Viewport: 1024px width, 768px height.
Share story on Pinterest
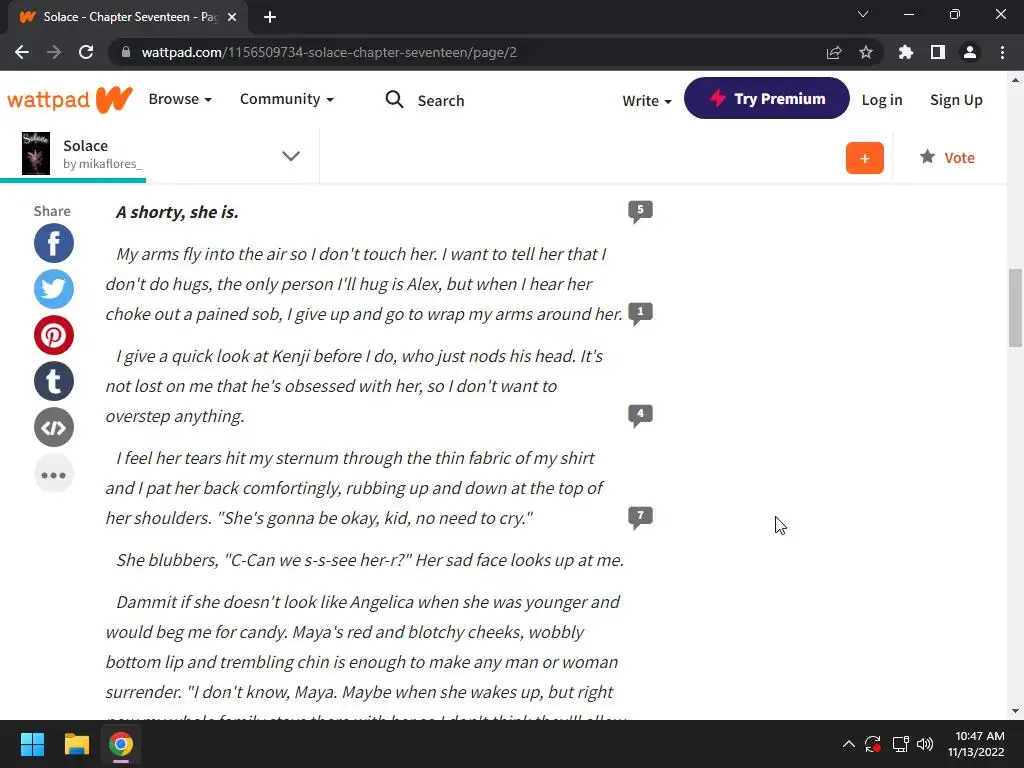(x=54, y=335)
